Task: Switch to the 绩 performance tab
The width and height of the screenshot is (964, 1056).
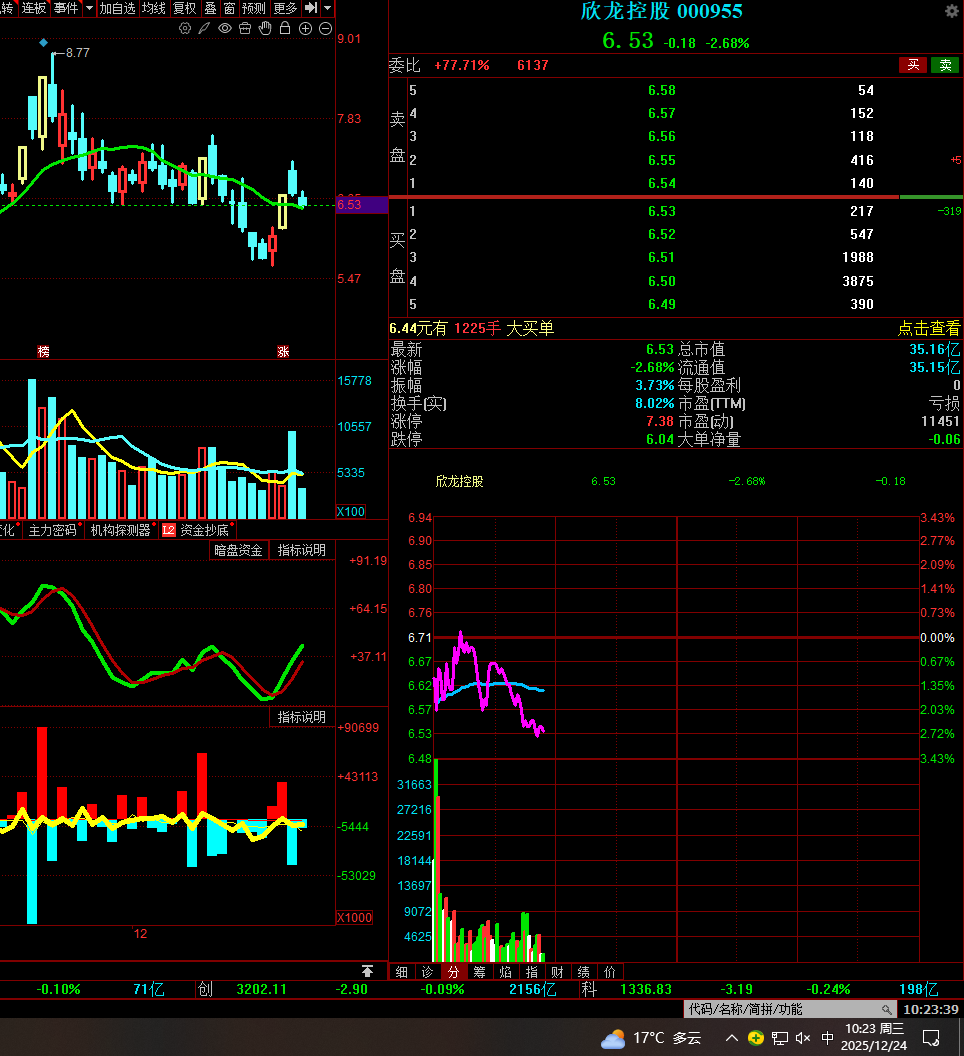Action: (x=583, y=972)
